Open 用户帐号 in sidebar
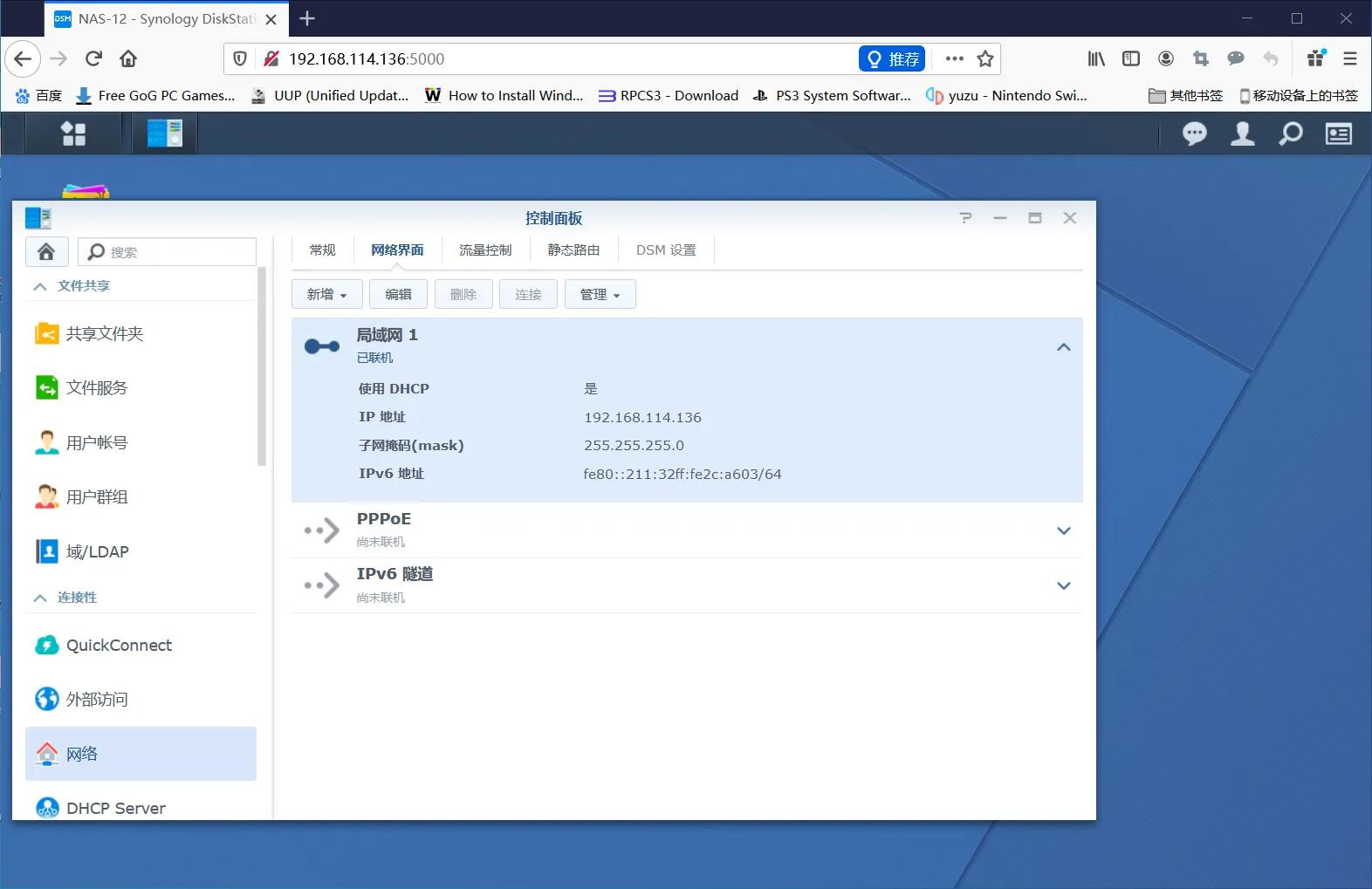 coord(141,442)
